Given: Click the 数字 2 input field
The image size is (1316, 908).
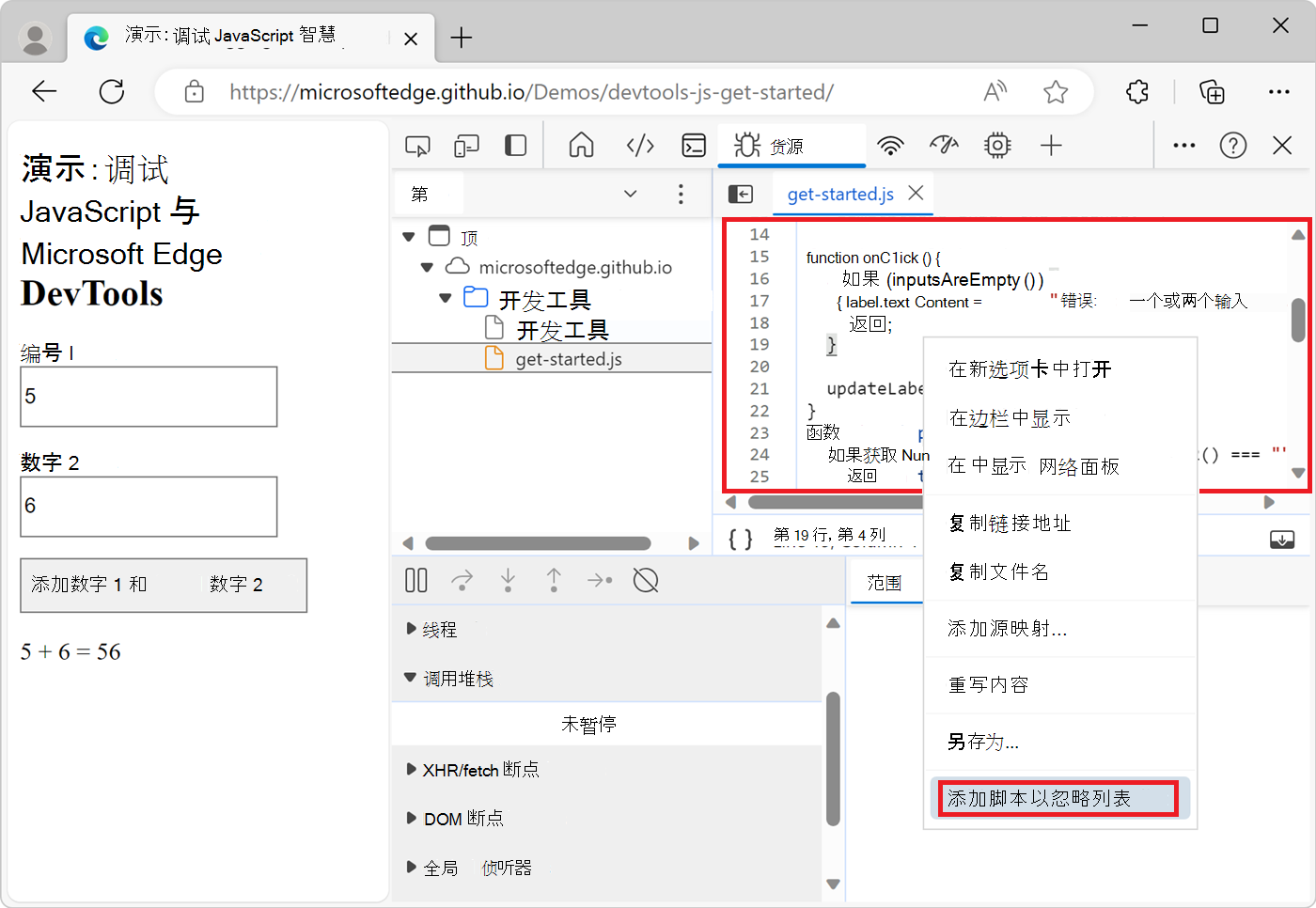Looking at the screenshot, I should [149, 507].
